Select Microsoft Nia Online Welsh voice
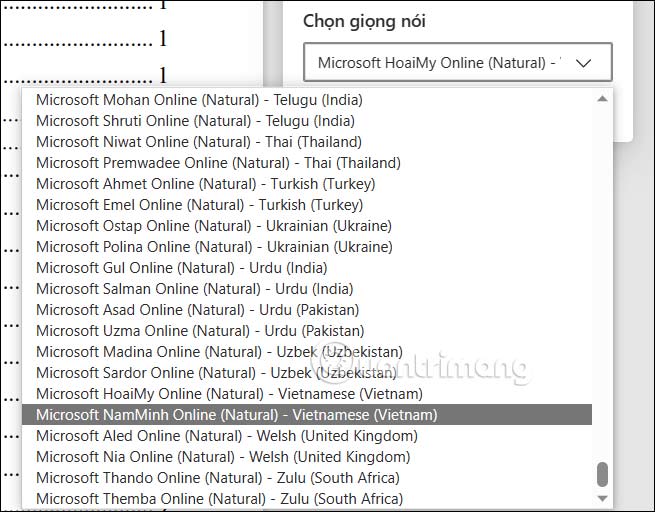The width and height of the screenshot is (655, 512). 307,456
